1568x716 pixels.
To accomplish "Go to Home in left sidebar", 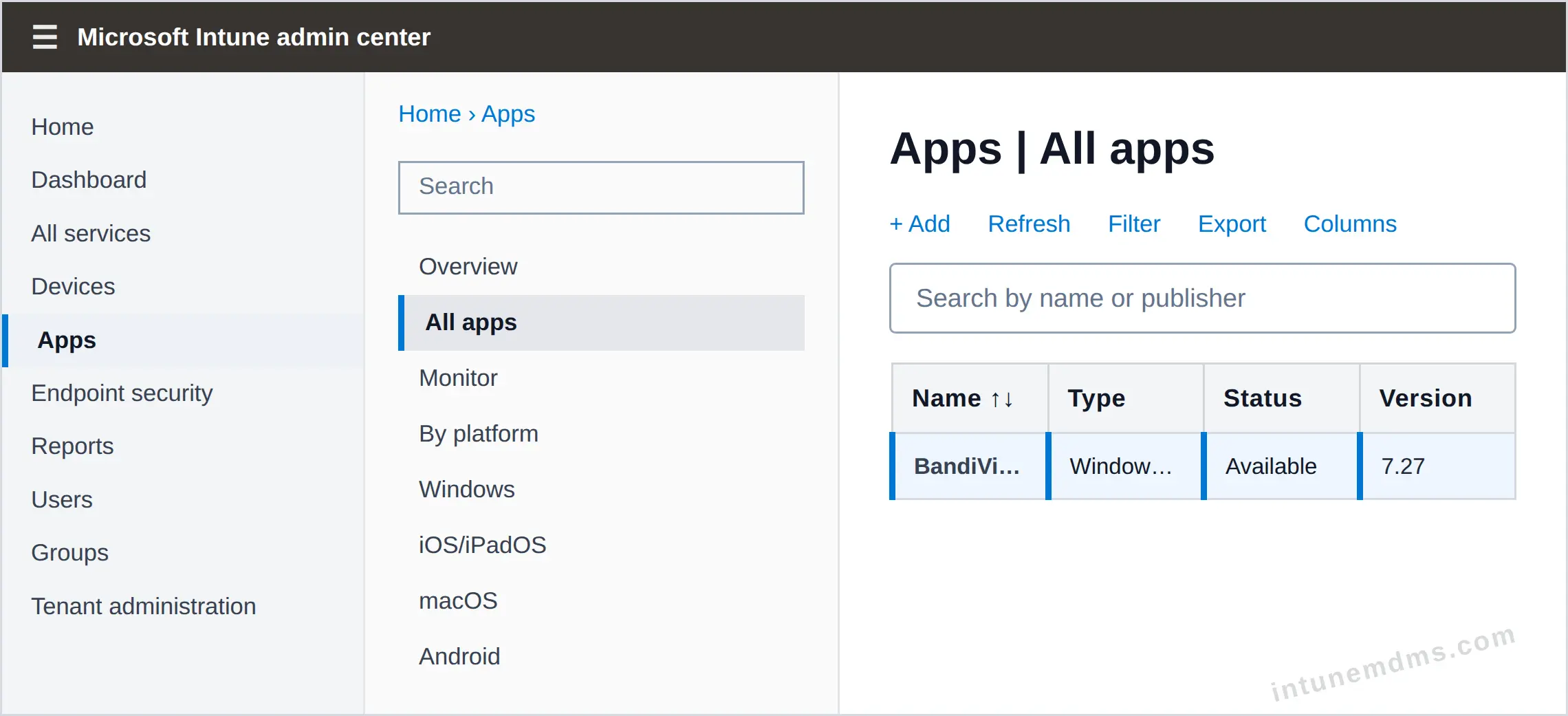I will 63,127.
